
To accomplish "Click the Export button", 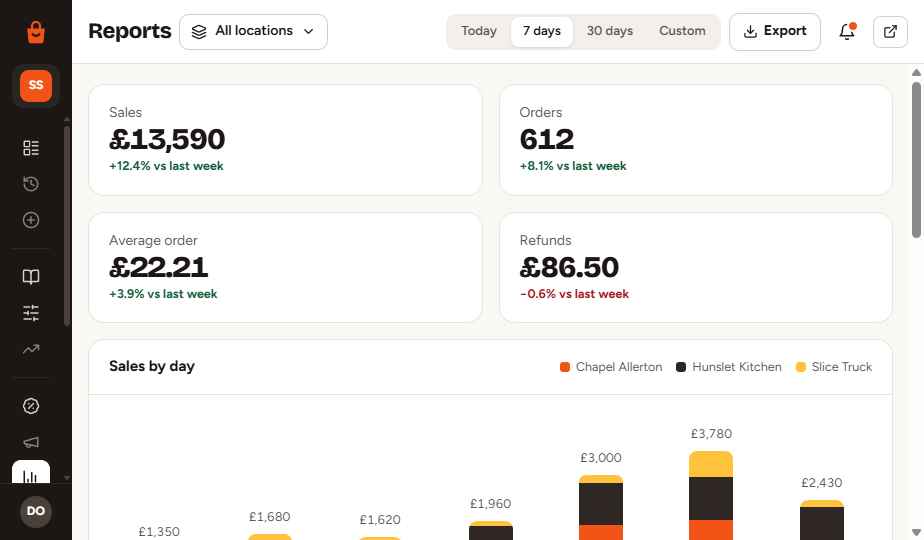I will point(775,32).
